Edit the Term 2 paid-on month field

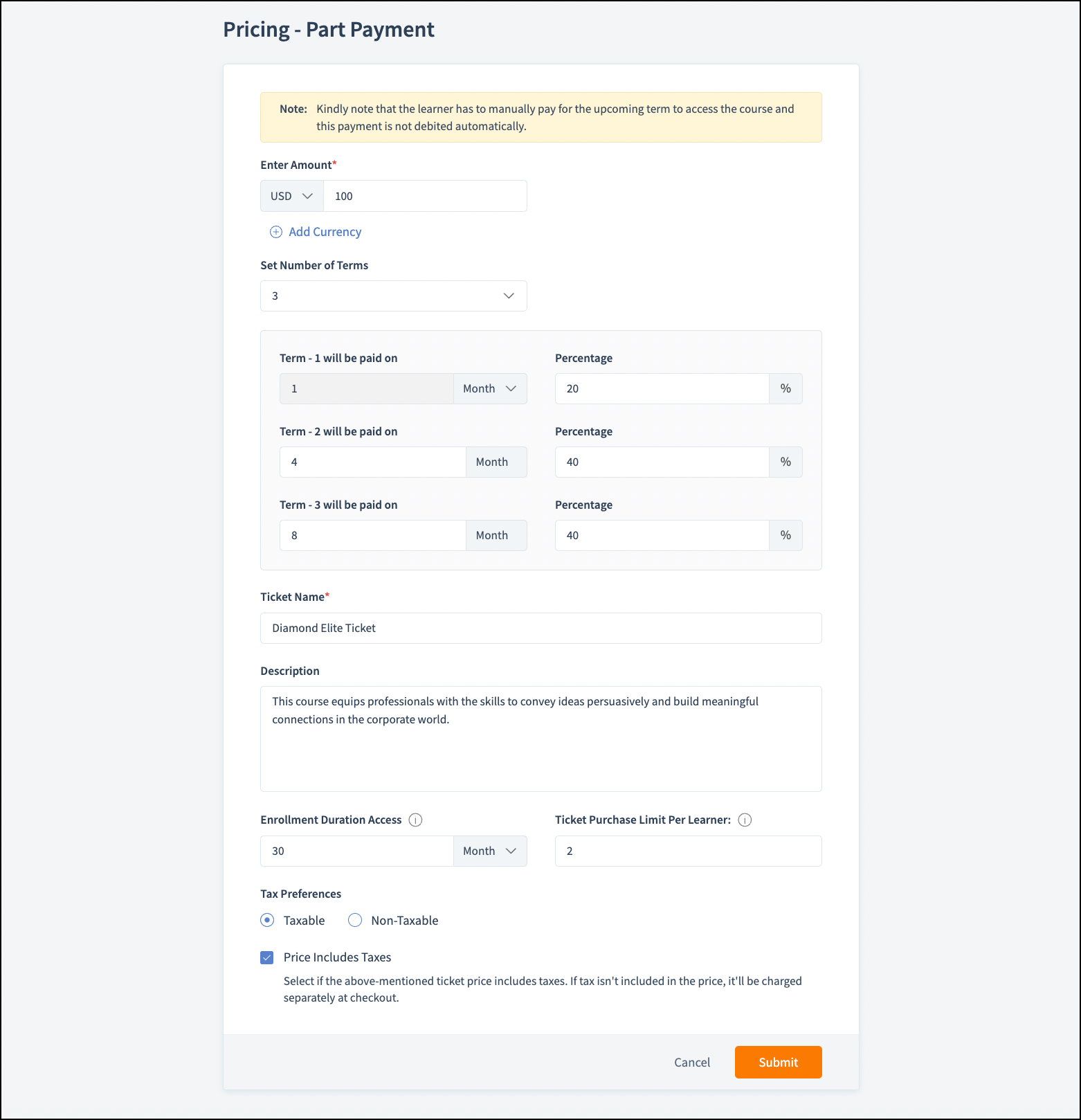point(372,462)
